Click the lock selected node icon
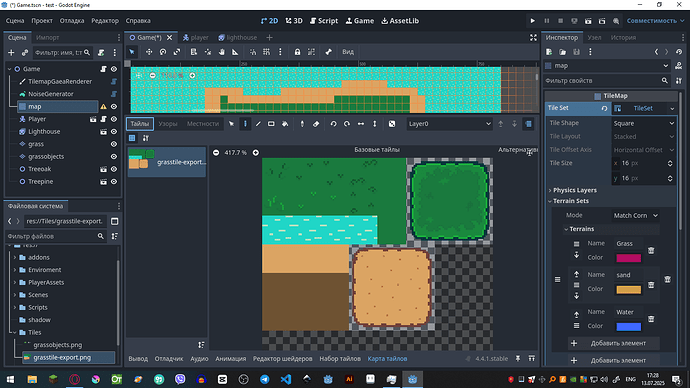 point(297,52)
